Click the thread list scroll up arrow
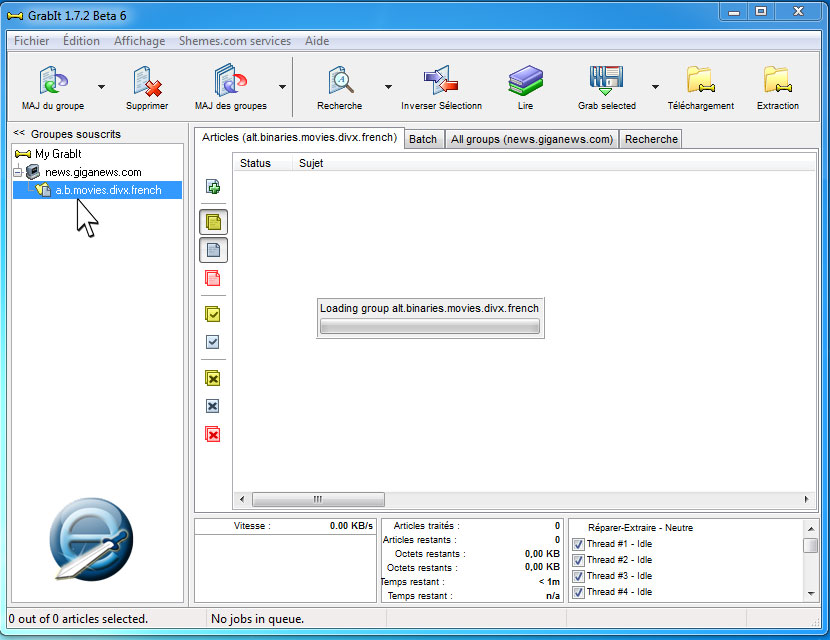Viewport: 830px width, 640px height. [811, 529]
